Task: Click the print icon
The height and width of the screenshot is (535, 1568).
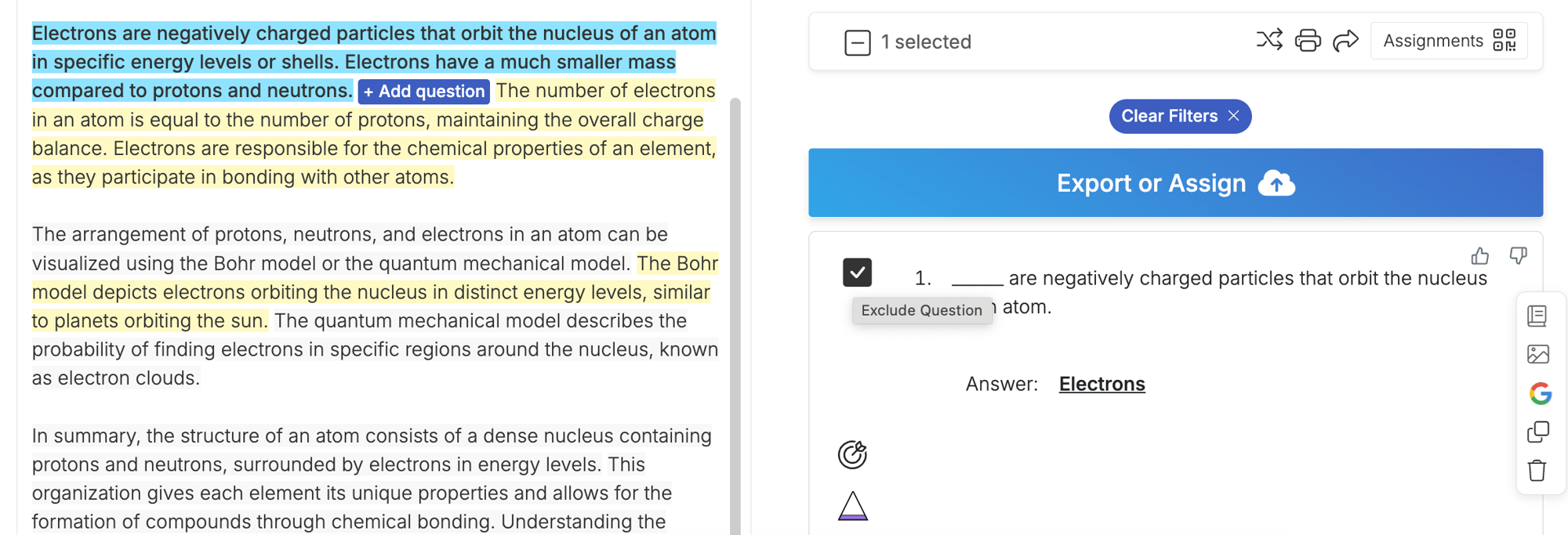Action: pyautogui.click(x=1308, y=40)
